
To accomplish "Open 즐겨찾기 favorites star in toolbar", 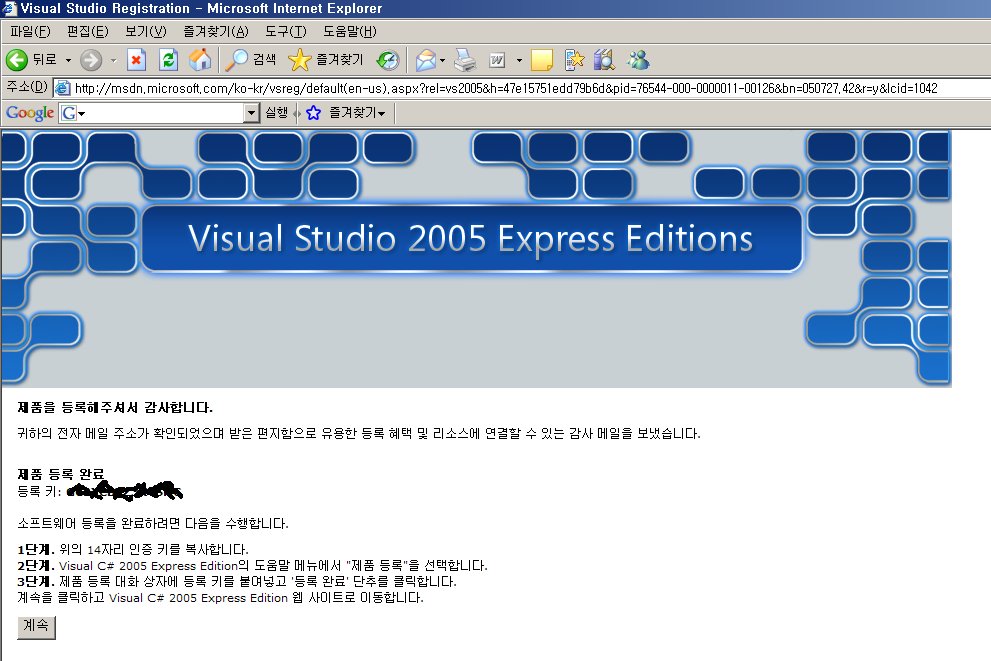I will click(x=326, y=60).
